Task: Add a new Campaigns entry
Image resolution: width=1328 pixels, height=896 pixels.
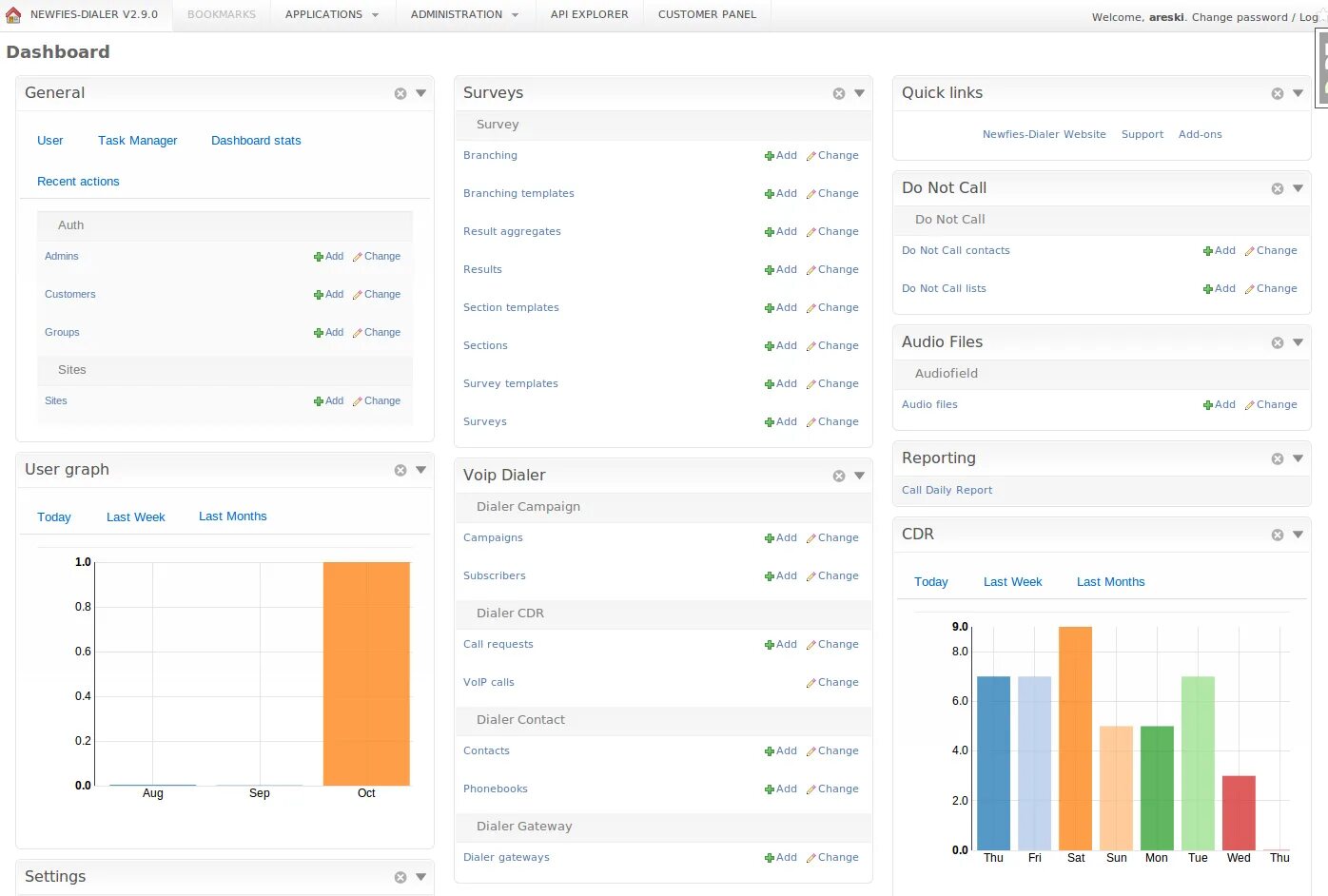Action: coord(781,537)
